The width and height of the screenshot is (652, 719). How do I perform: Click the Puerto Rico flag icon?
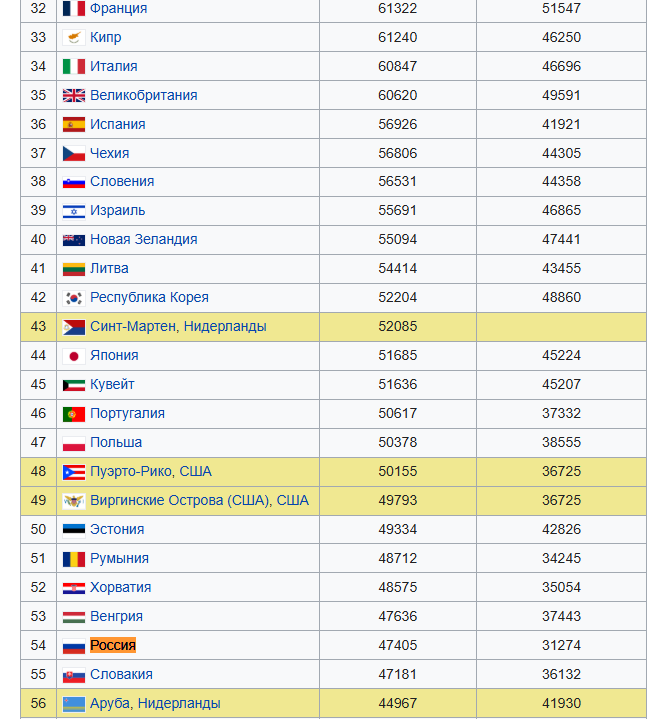point(74,472)
